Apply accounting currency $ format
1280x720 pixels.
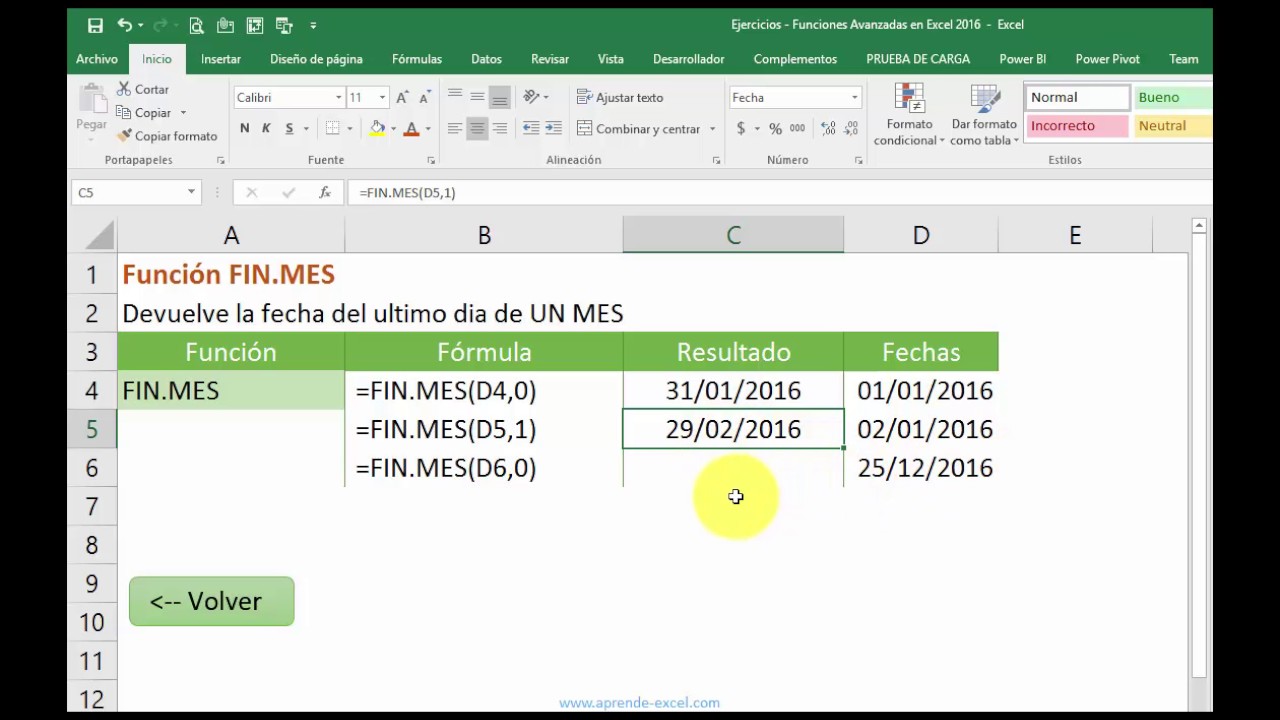(x=741, y=128)
